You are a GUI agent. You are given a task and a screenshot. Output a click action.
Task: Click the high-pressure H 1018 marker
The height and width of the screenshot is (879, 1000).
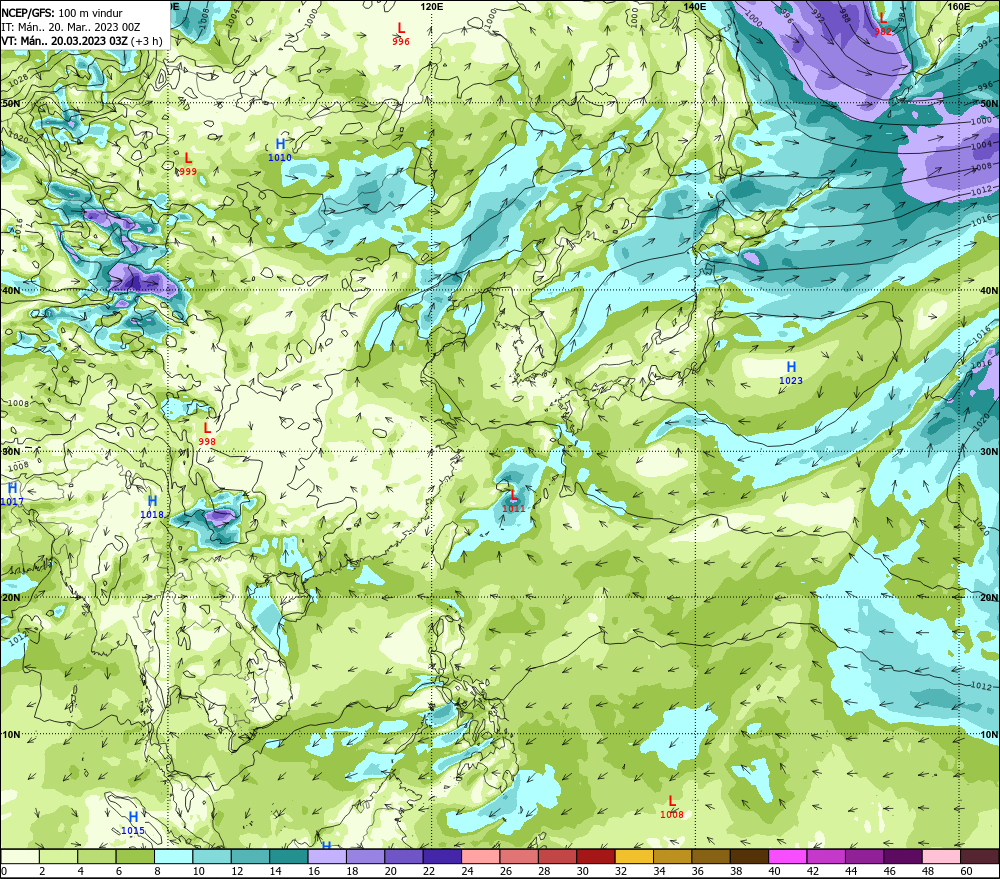pos(152,507)
